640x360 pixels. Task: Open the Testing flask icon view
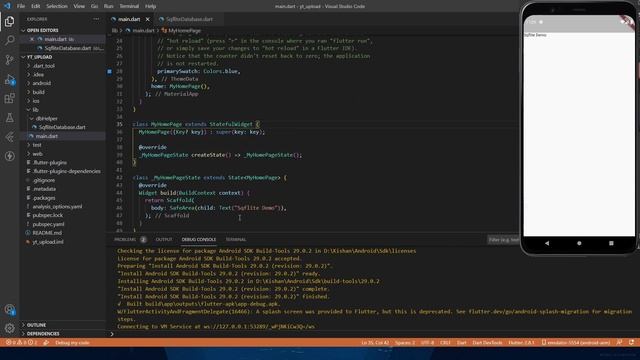[9, 118]
